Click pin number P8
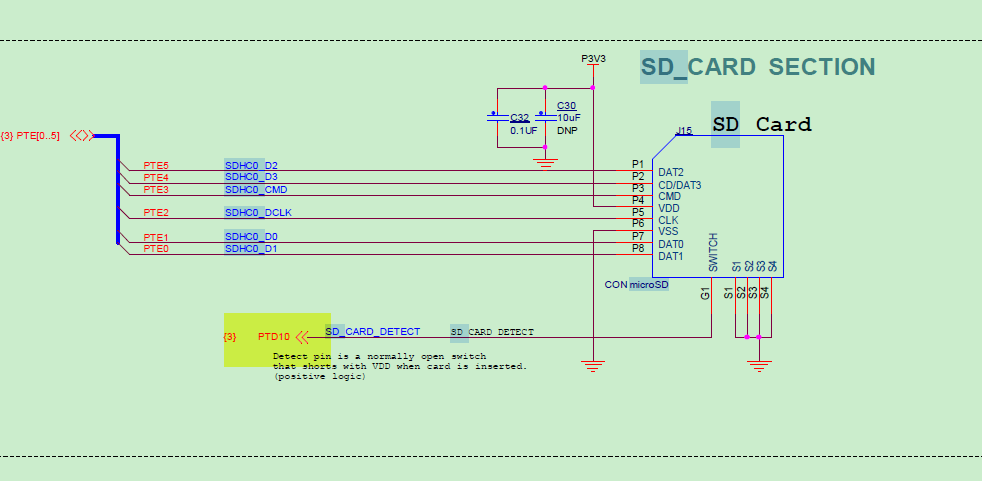 pyautogui.click(x=638, y=249)
